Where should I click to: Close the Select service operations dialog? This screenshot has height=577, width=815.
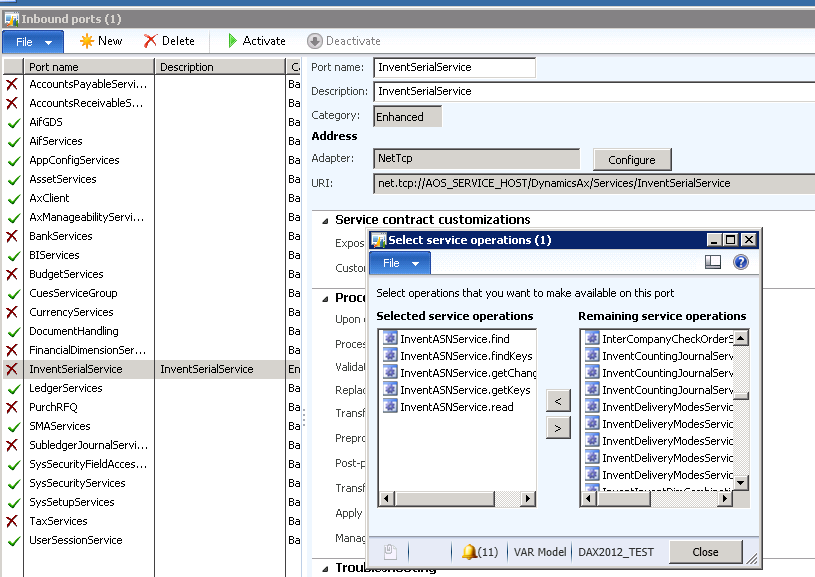[705, 552]
